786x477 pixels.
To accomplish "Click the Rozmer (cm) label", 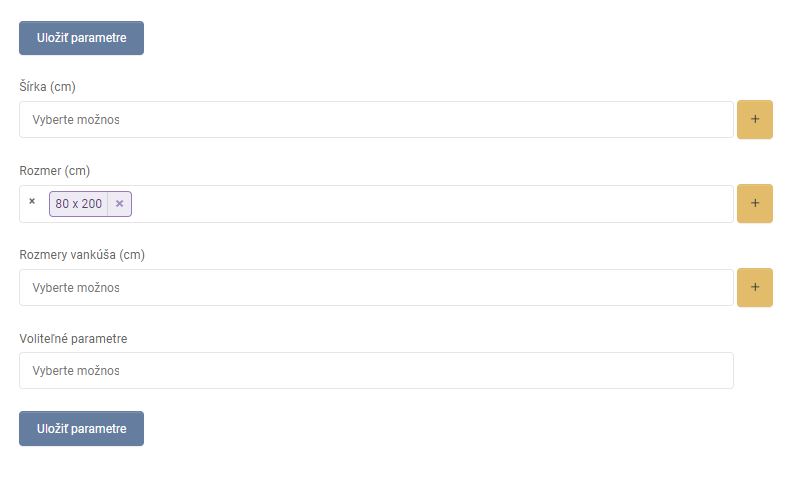I will (55, 171).
